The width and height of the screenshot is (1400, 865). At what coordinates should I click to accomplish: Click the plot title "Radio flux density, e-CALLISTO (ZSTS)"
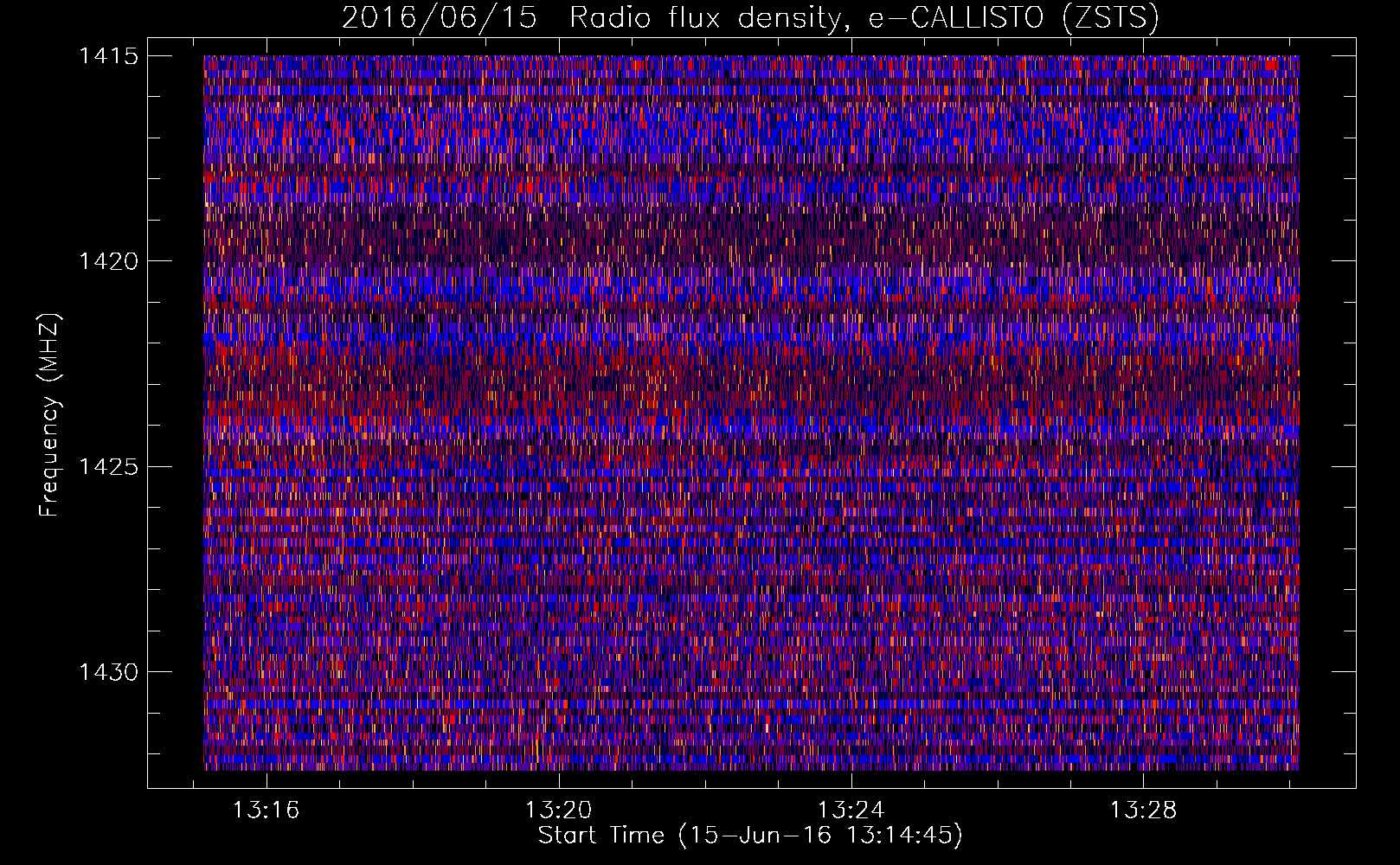click(x=864, y=17)
